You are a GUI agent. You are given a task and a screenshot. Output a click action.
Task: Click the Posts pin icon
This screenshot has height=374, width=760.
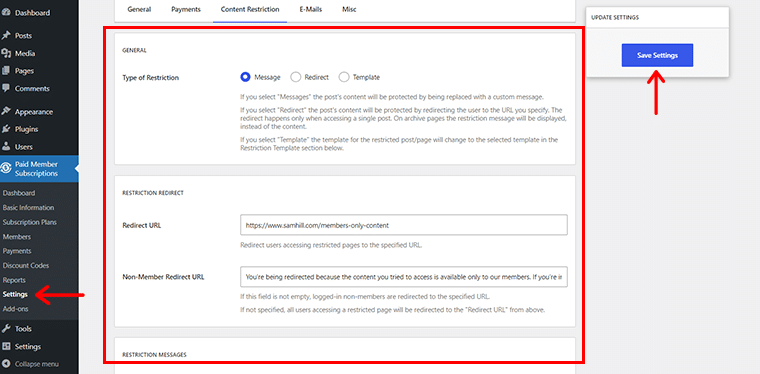point(5,36)
